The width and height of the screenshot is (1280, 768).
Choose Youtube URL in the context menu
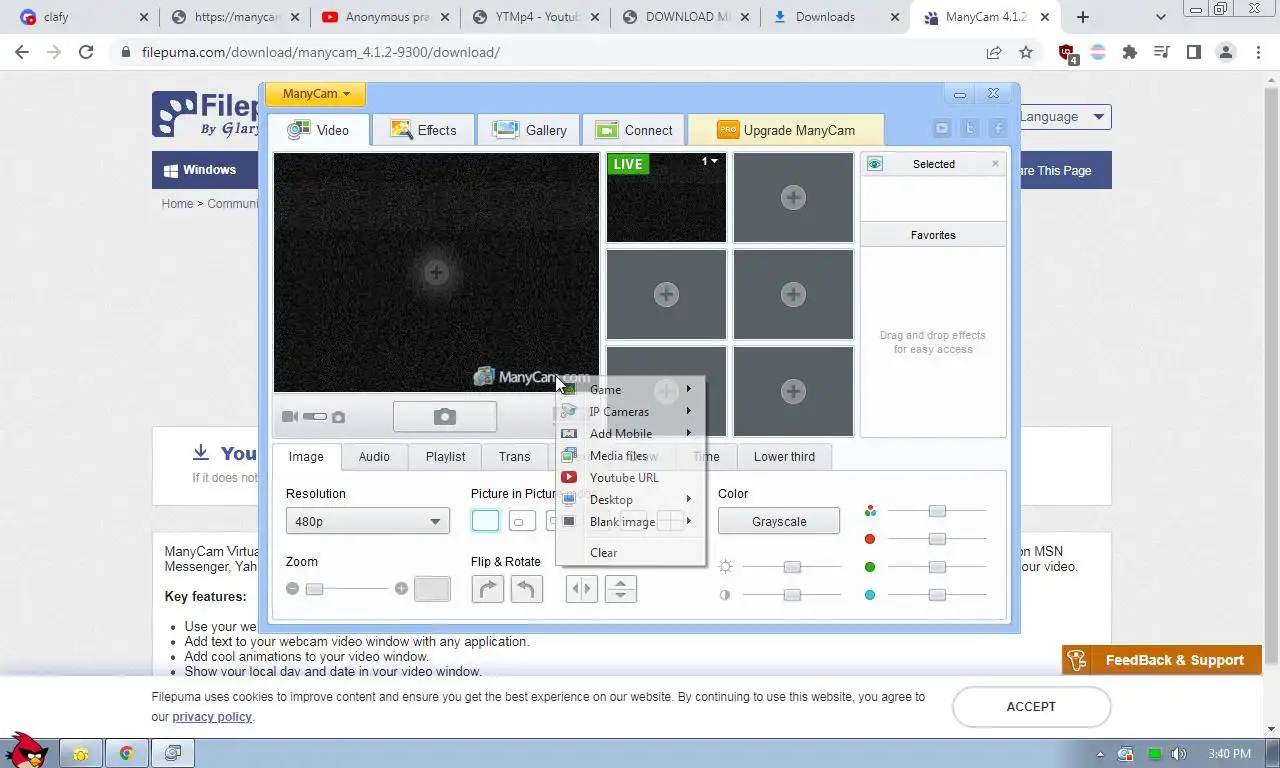(x=631, y=478)
